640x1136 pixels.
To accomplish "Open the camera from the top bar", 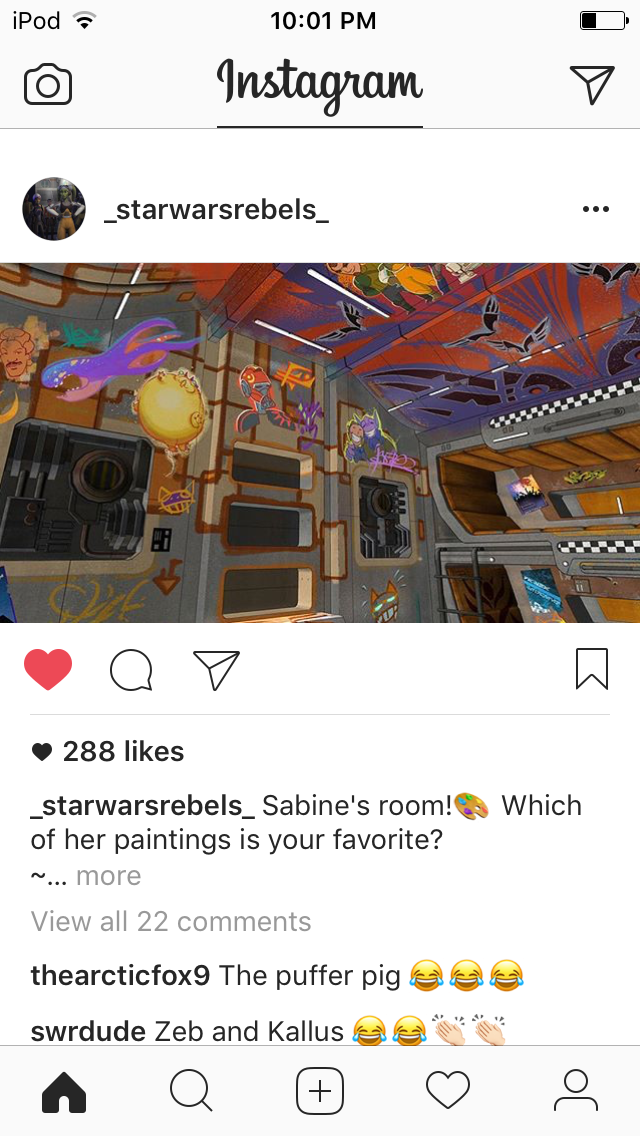I will point(48,85).
